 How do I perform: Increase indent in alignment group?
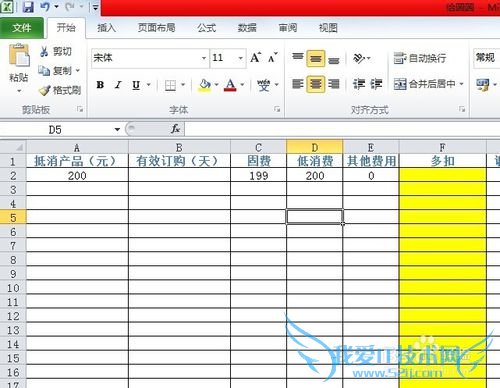click(x=376, y=84)
